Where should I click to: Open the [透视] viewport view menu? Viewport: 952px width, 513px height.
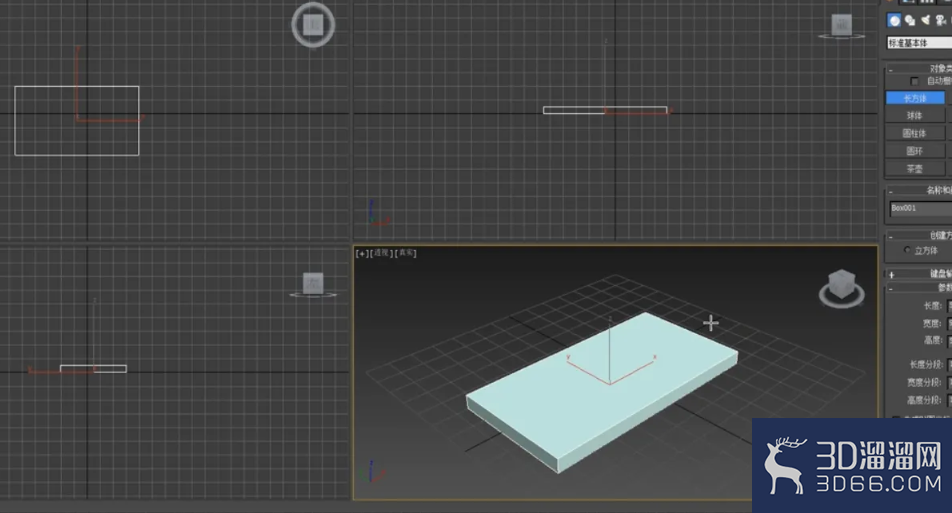381,253
